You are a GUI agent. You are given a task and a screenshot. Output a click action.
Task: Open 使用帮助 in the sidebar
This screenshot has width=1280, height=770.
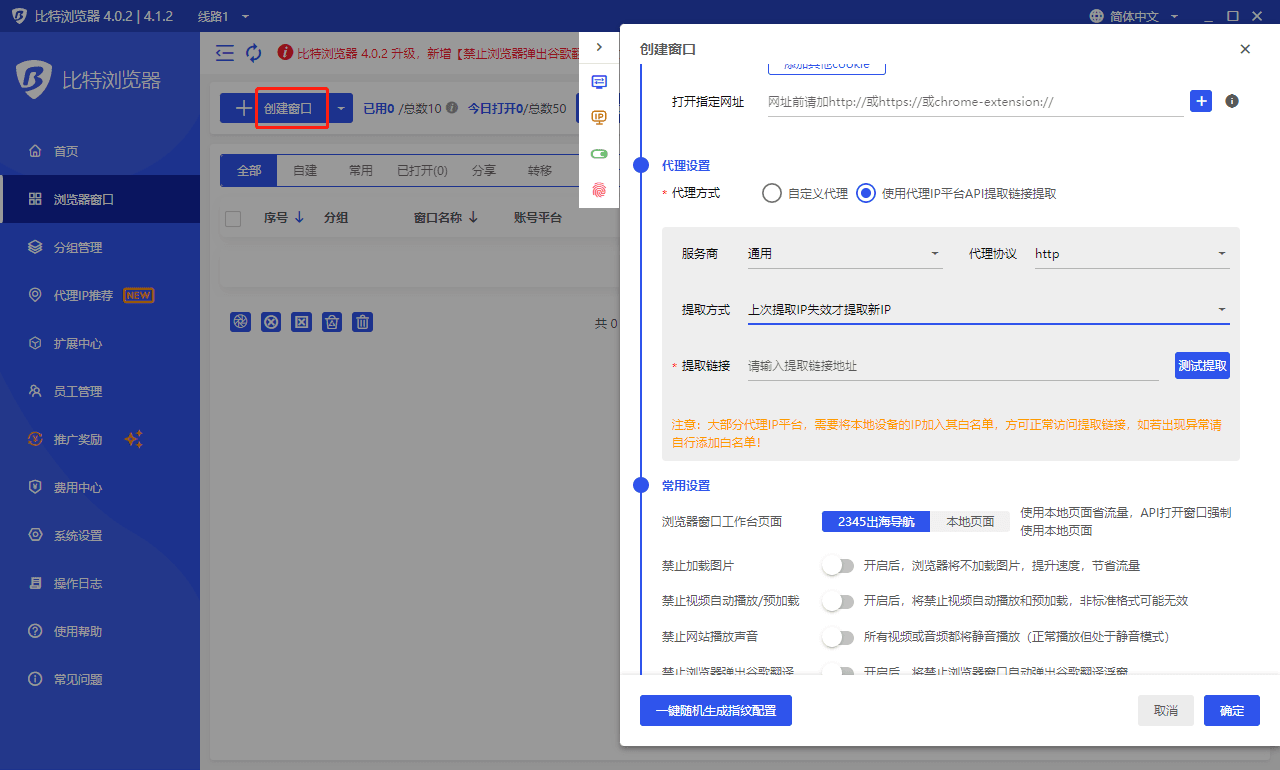click(100, 631)
